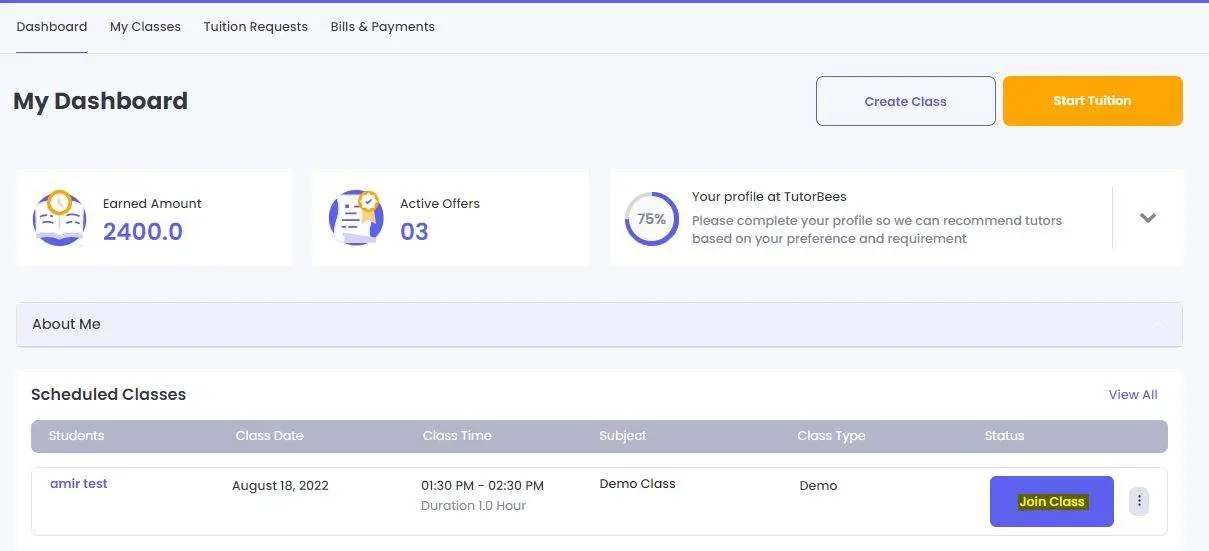This screenshot has width=1209, height=551.
Task: Switch to the Dashboard tab
Action: 52,27
